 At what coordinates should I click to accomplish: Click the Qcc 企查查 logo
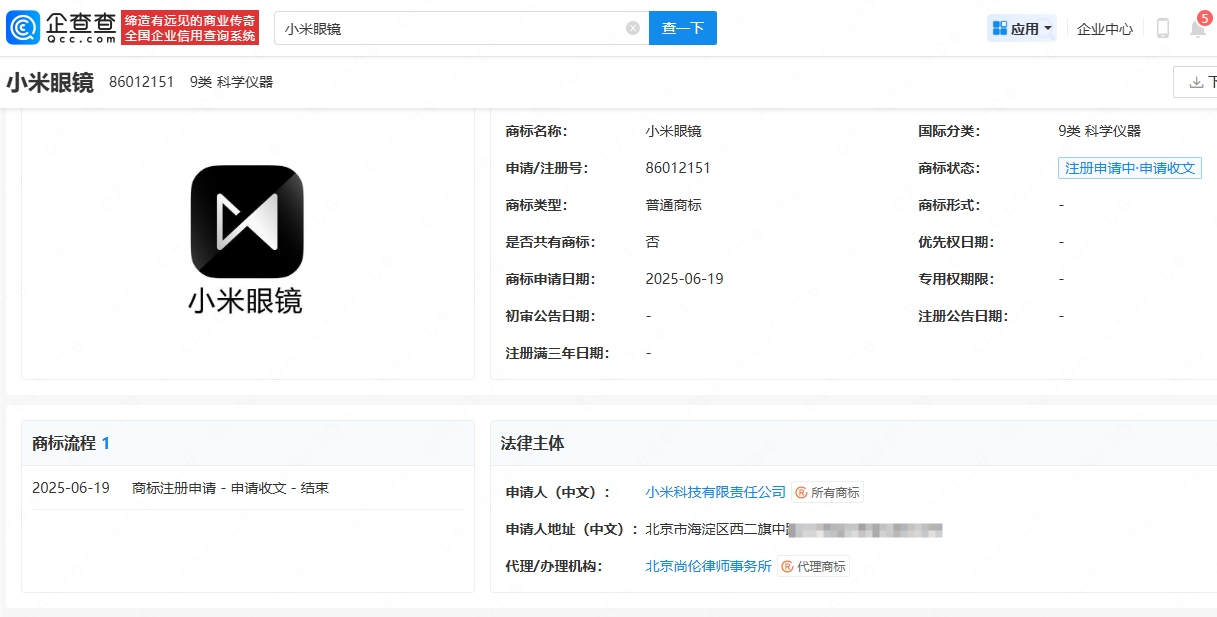(x=62, y=28)
